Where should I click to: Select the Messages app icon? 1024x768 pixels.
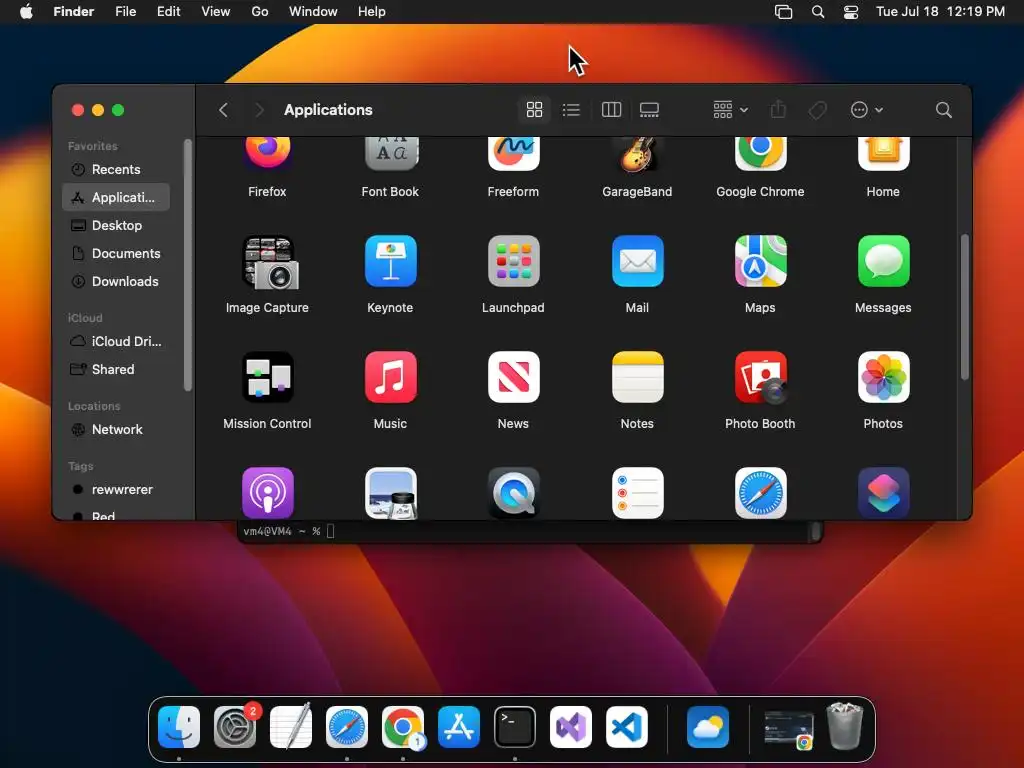click(883, 261)
